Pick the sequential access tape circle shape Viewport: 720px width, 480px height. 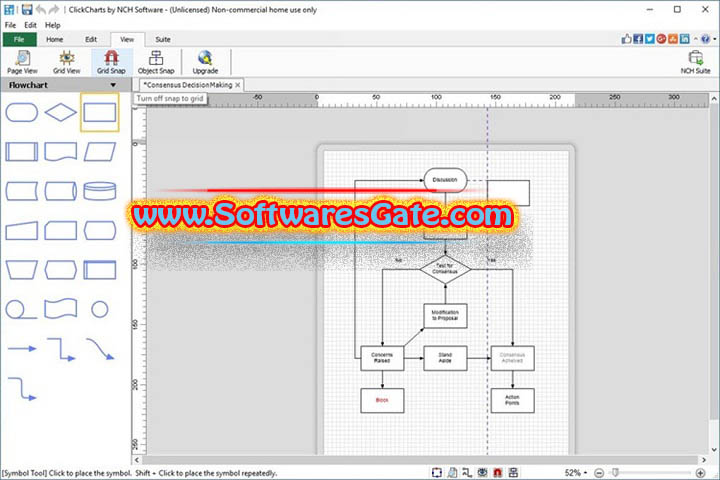(x=21, y=310)
